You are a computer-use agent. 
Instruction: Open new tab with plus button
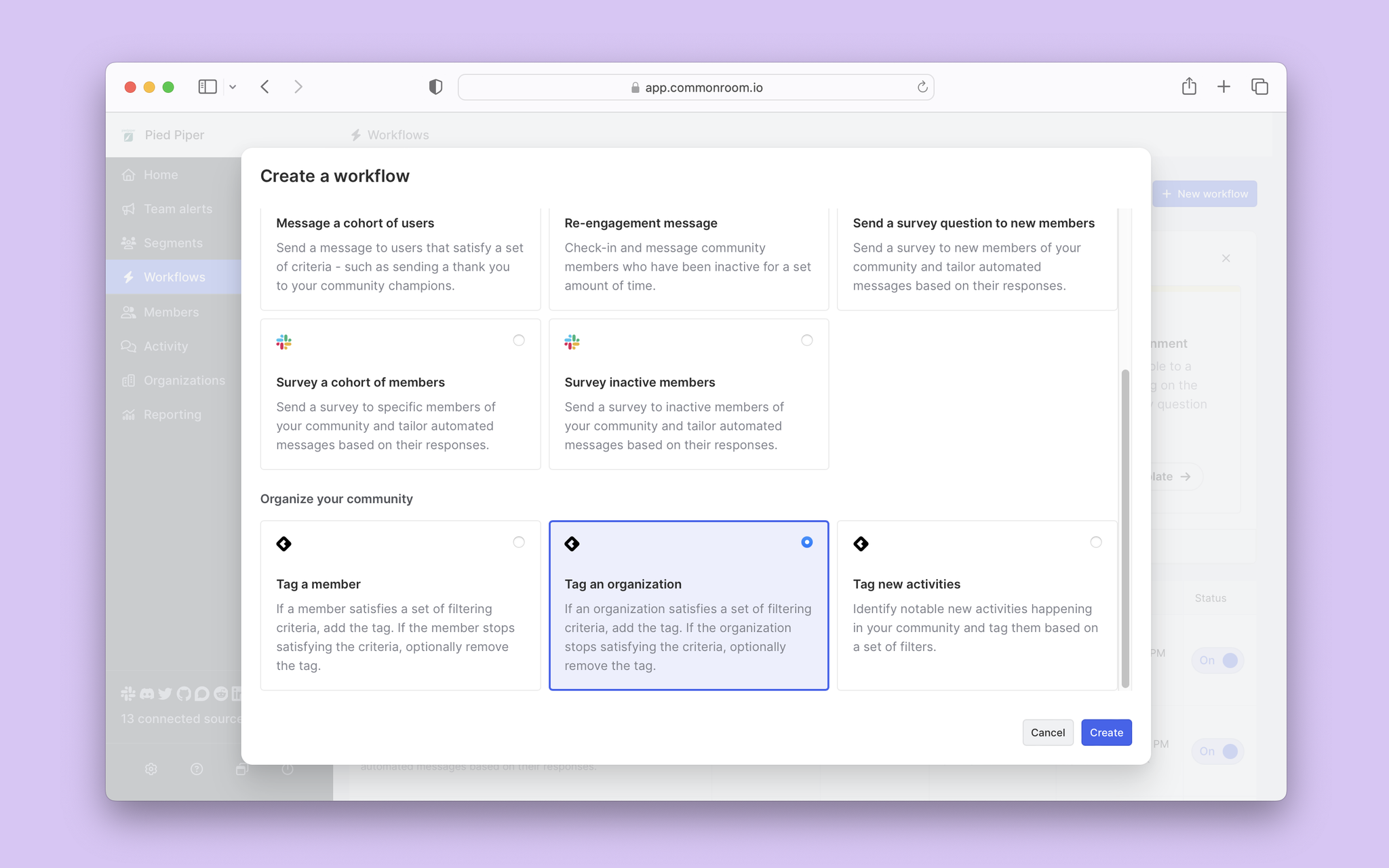[1224, 87]
